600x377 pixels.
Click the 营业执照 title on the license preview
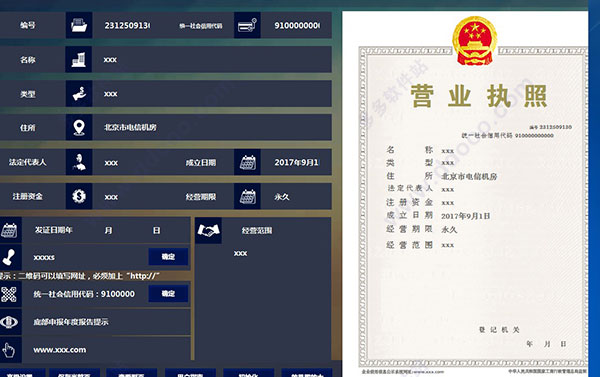(478, 96)
